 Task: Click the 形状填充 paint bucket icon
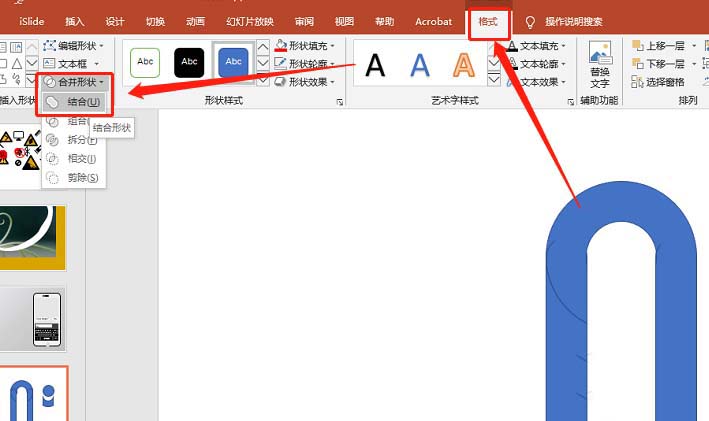[280, 46]
